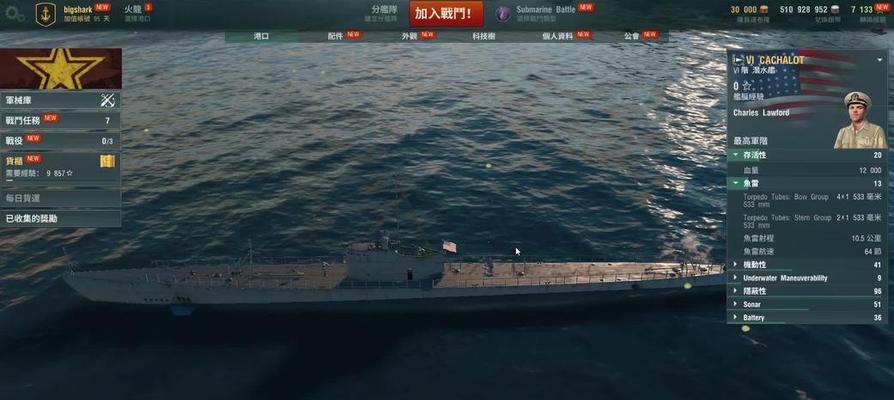The width and height of the screenshot is (894, 400).
Task: Open the 戰鬥任務 combat missions entry
Action: coord(60,121)
